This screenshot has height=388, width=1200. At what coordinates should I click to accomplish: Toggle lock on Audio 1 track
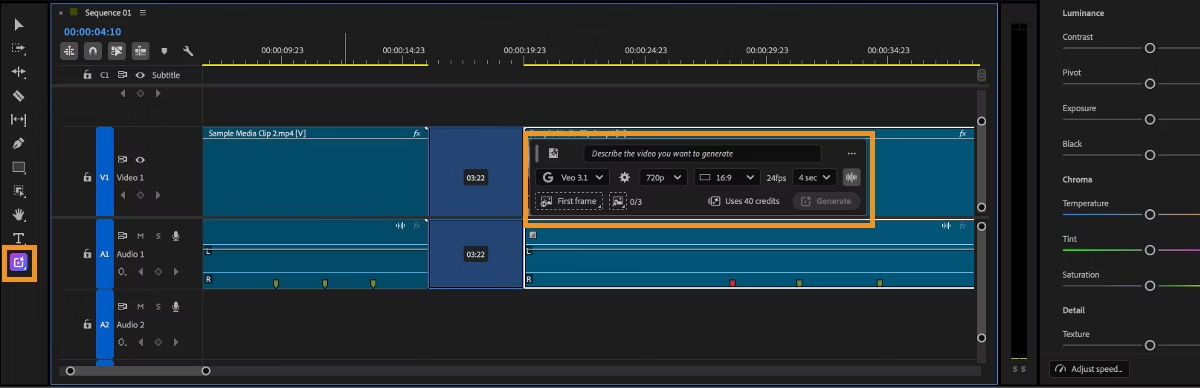[x=87, y=254]
